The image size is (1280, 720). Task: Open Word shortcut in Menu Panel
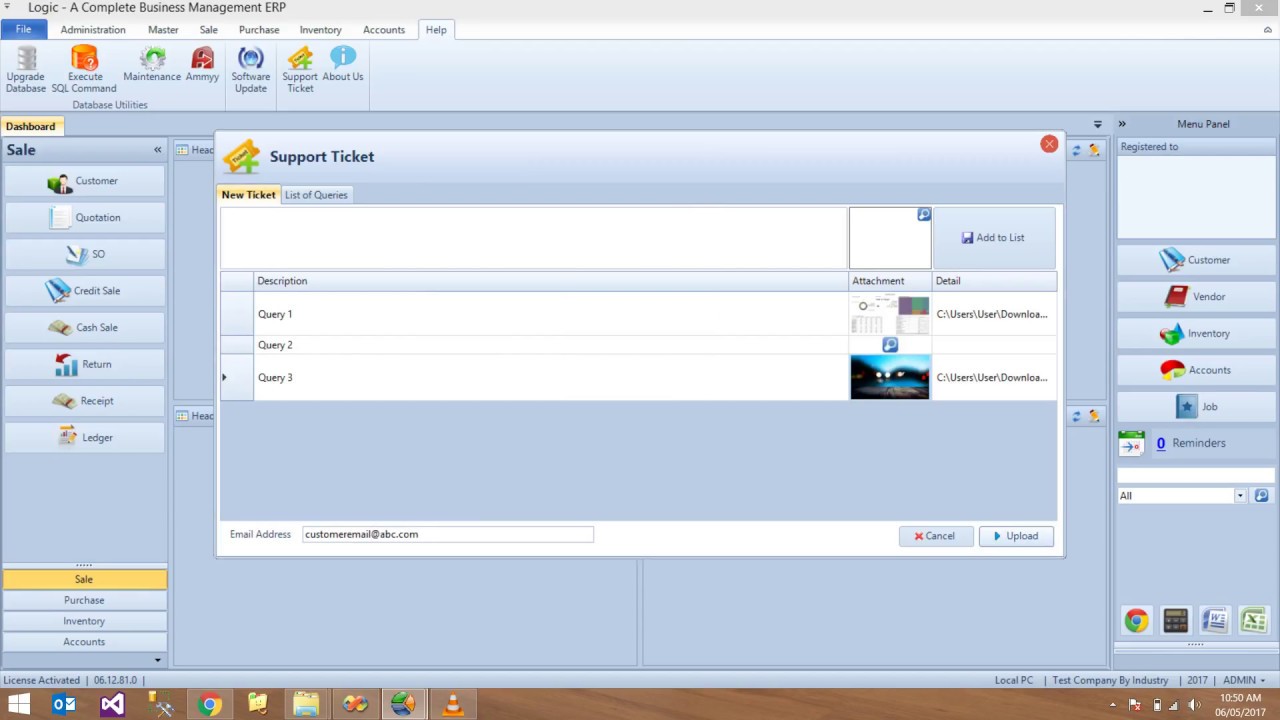(x=1214, y=621)
